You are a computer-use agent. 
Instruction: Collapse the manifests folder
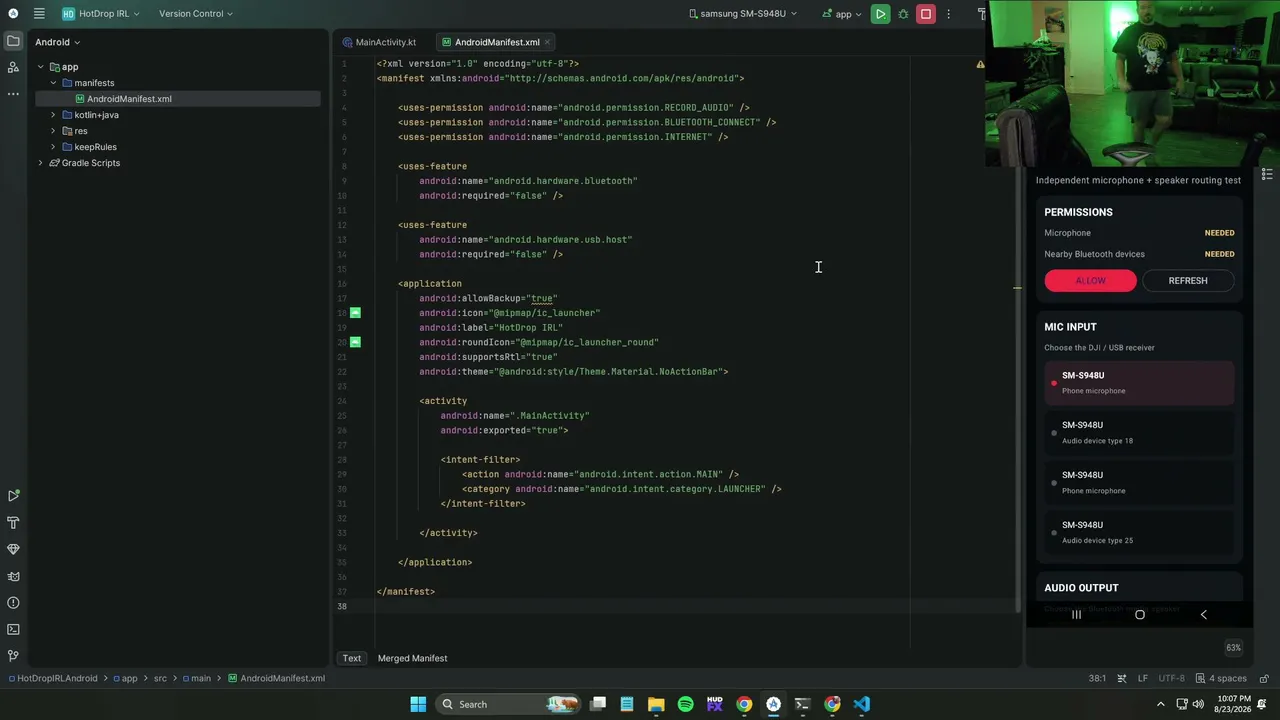pyautogui.click(x=53, y=83)
